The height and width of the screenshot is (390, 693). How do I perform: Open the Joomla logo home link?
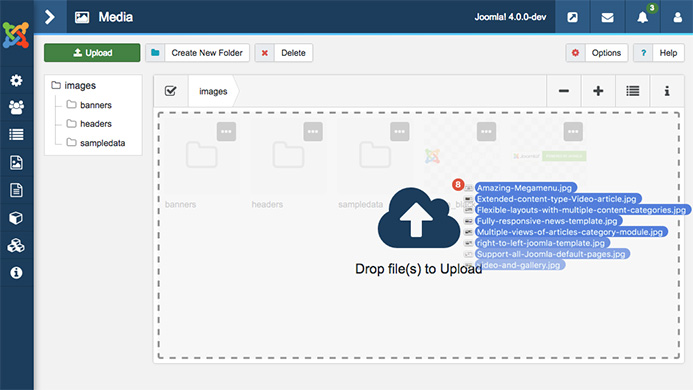pyautogui.click(x=16, y=34)
